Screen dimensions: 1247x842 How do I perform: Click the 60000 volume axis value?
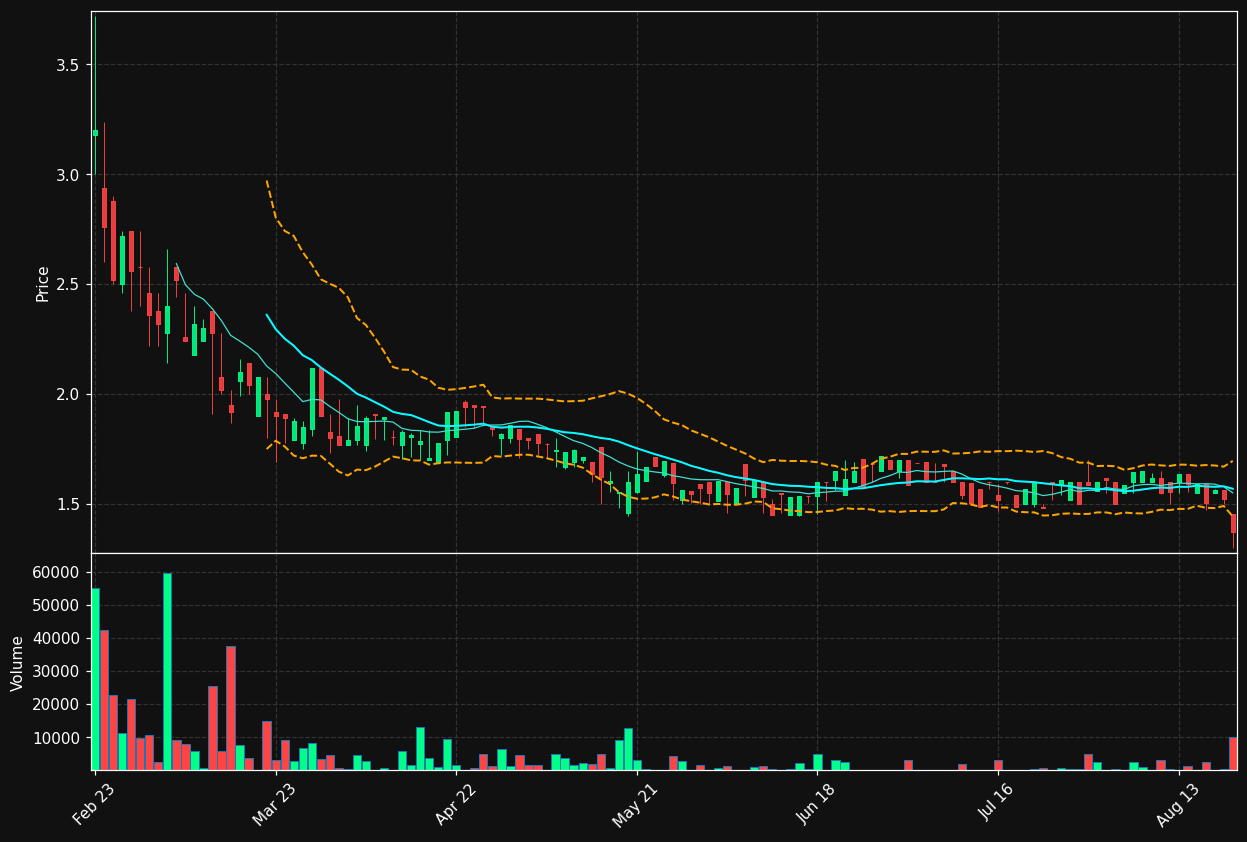click(x=57, y=572)
